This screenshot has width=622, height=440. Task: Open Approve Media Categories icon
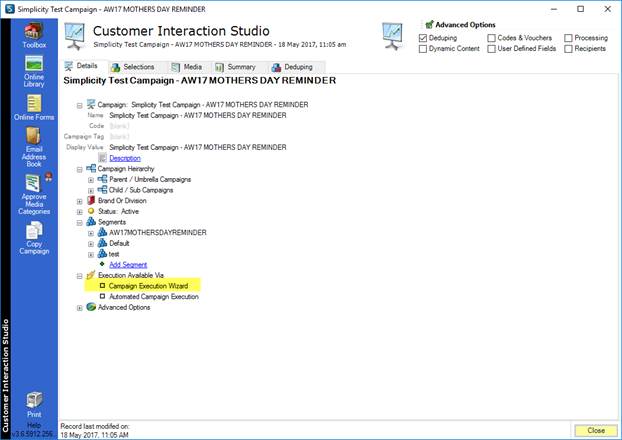pos(33,183)
